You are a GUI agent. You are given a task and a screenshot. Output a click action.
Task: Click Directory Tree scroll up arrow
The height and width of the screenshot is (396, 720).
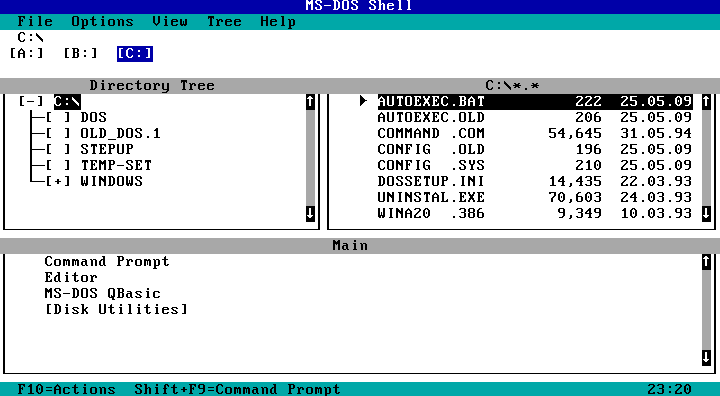click(x=310, y=102)
